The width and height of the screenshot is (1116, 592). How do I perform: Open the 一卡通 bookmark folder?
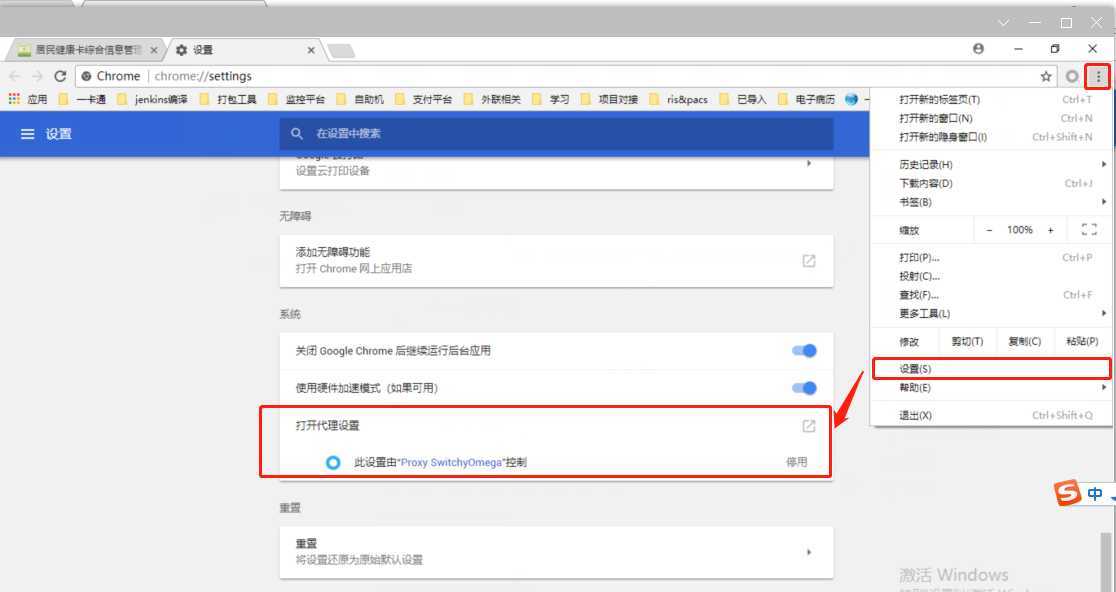tap(83, 99)
